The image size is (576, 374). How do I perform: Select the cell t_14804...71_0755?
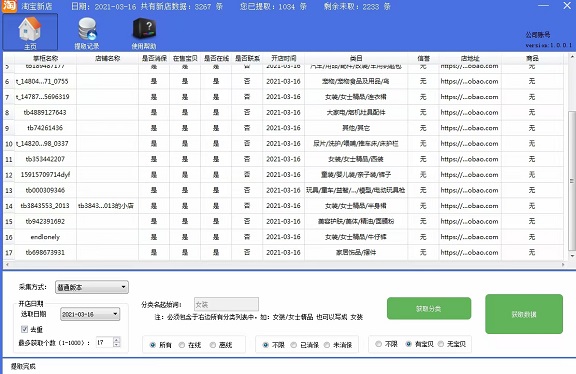click(x=45, y=81)
